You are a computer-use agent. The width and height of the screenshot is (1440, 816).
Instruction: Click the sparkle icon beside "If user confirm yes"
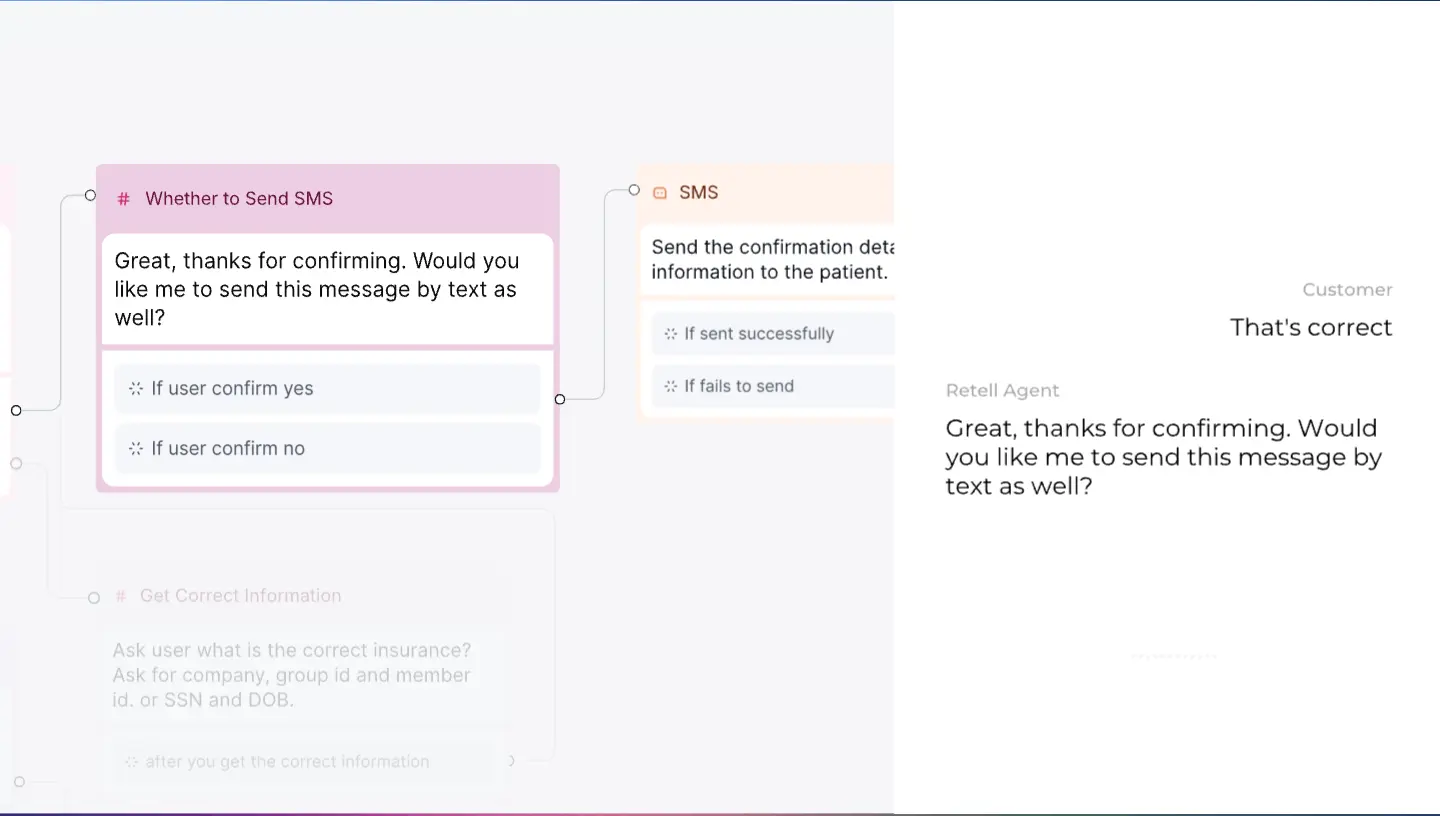click(x=136, y=388)
